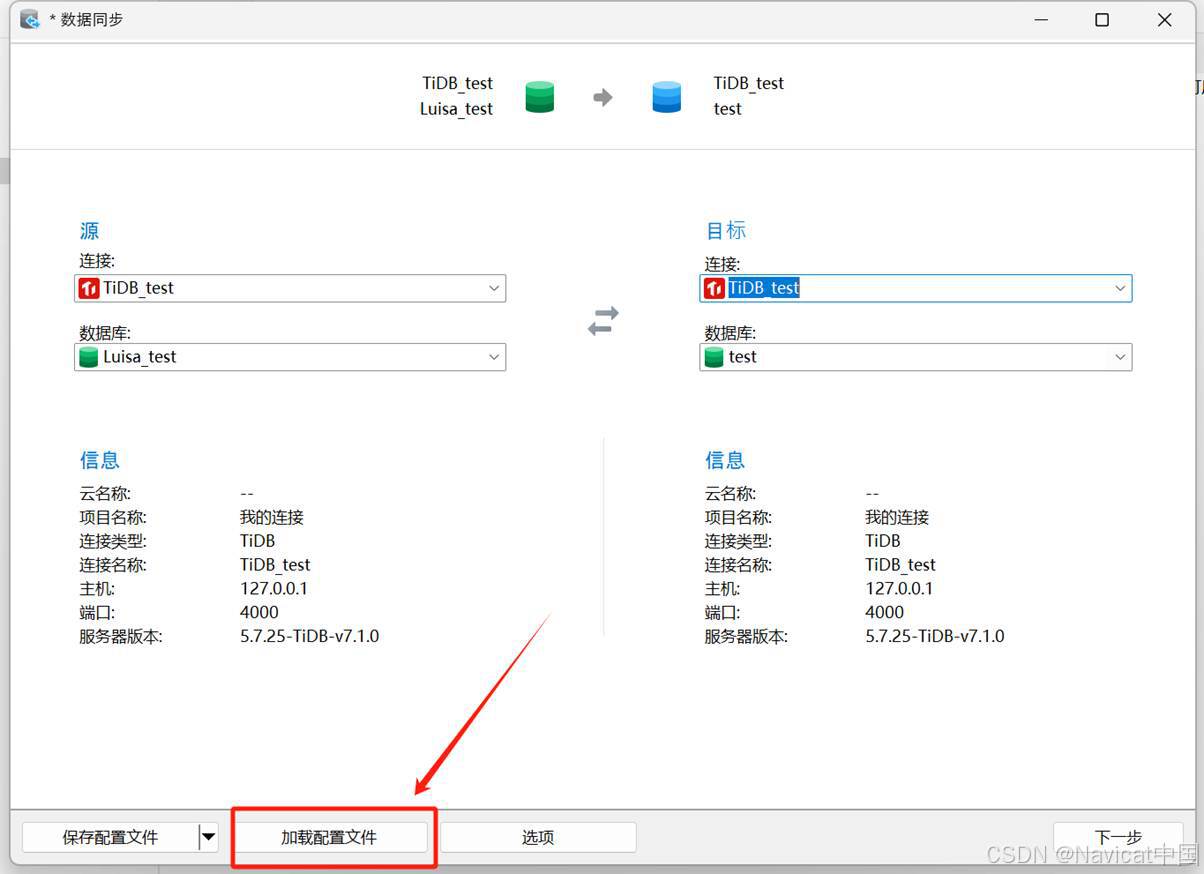Click source server version 5.7.25-TiDB-v7.1.0
Screen dimensions: 1204x874
[x=310, y=636]
